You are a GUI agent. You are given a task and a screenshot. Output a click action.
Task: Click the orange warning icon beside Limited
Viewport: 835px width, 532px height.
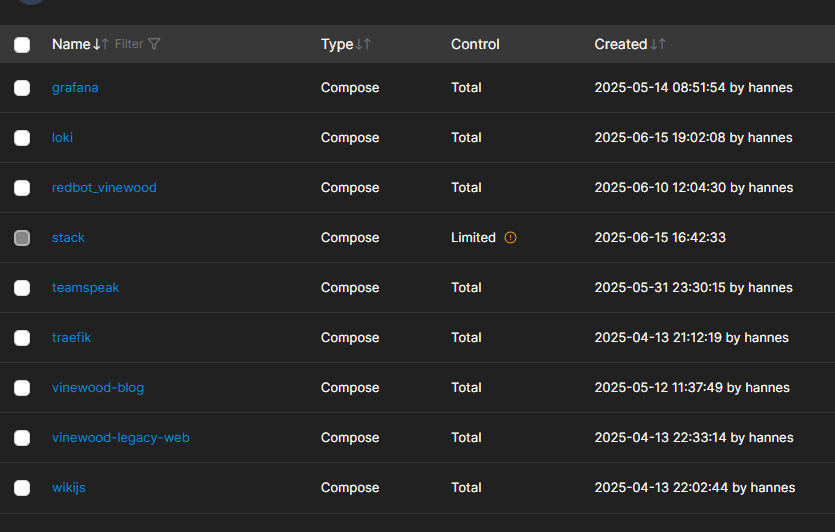click(x=510, y=238)
